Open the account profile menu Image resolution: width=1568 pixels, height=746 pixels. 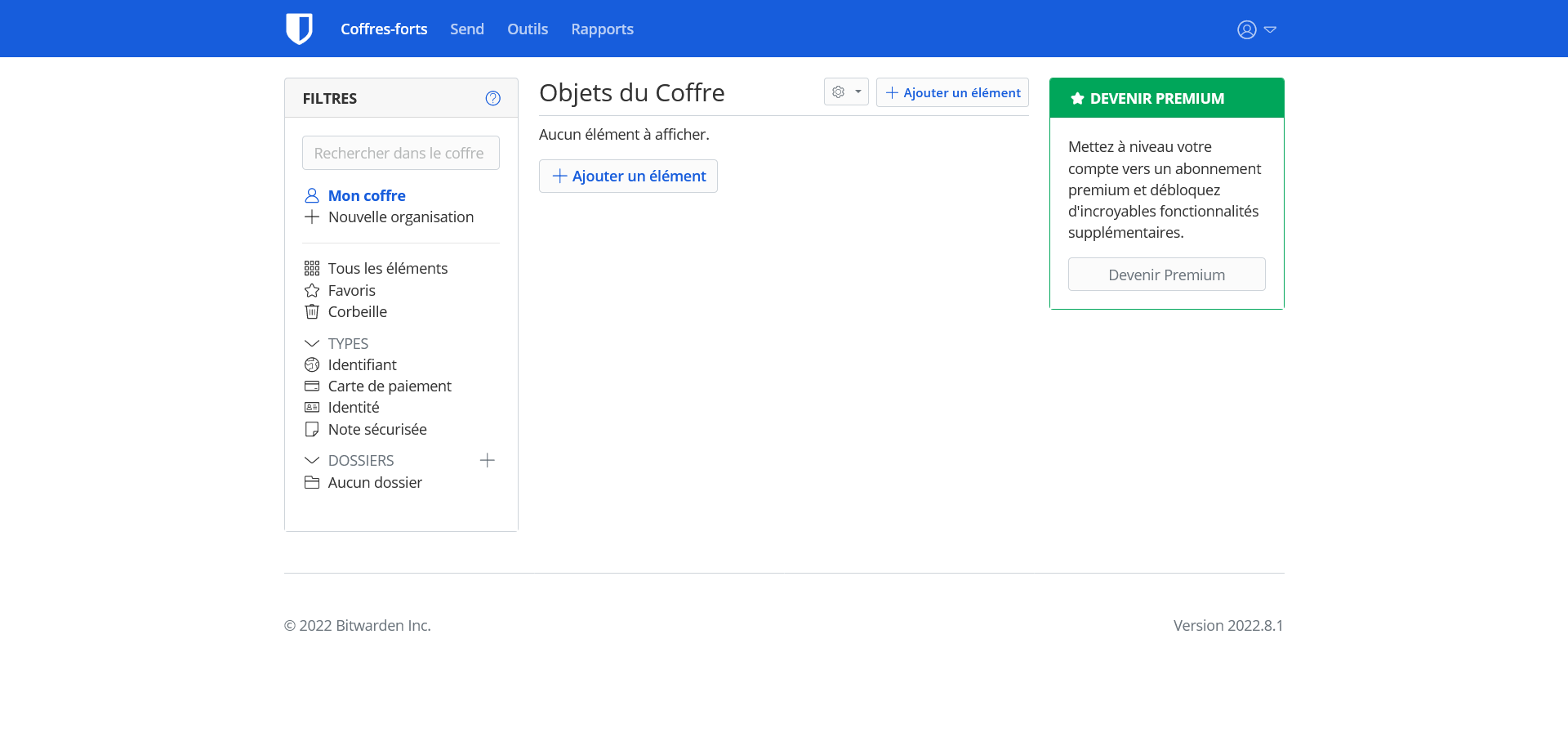1256,29
